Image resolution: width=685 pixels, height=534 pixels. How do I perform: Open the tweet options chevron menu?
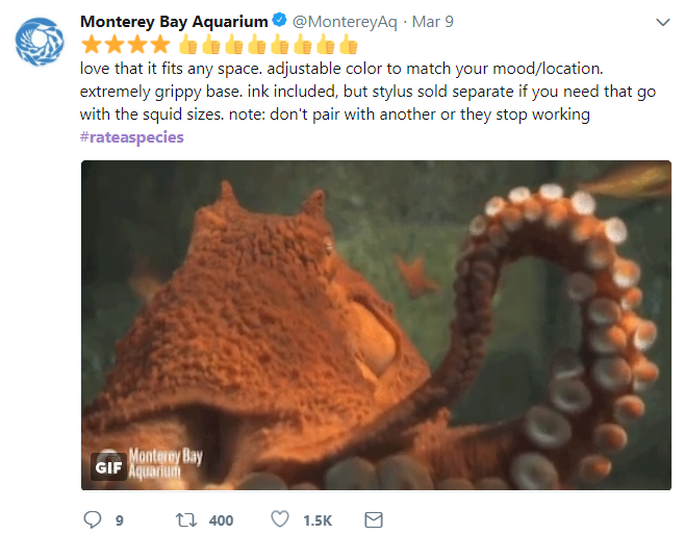663,22
